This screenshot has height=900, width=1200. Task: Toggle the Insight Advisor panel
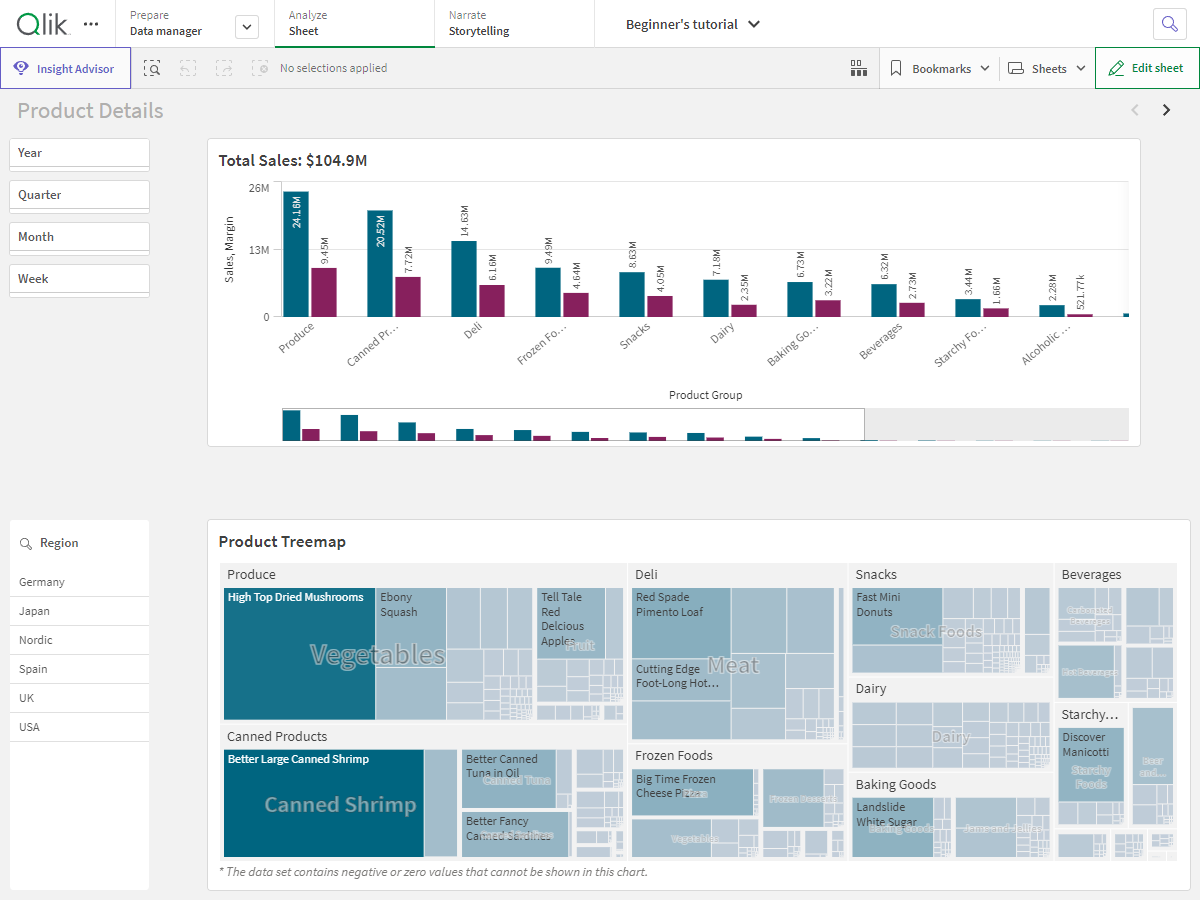point(65,68)
